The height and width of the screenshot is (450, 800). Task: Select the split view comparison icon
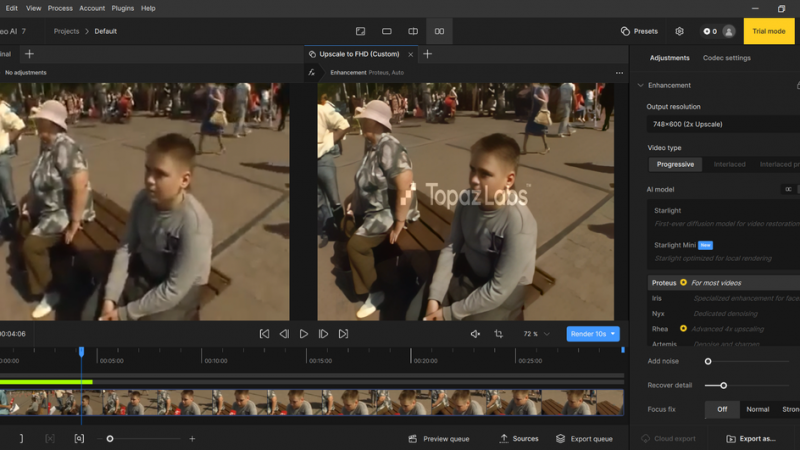[413, 31]
